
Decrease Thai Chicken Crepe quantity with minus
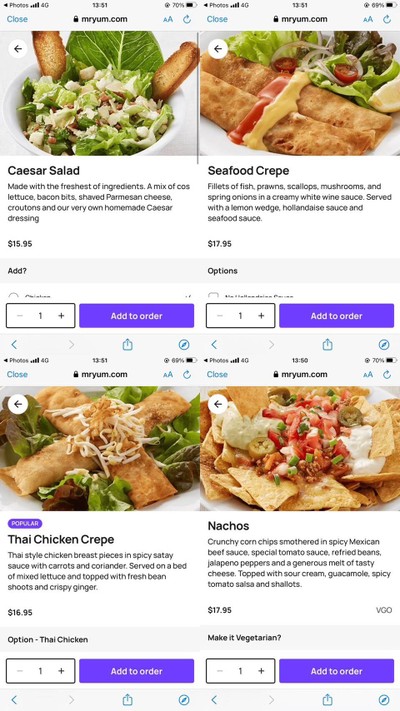[20, 671]
